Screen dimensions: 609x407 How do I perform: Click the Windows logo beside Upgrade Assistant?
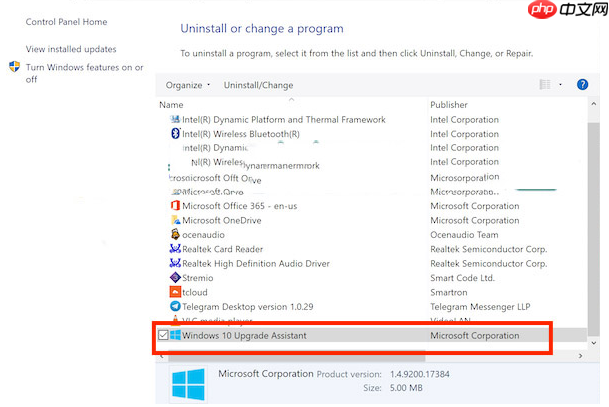click(175, 335)
